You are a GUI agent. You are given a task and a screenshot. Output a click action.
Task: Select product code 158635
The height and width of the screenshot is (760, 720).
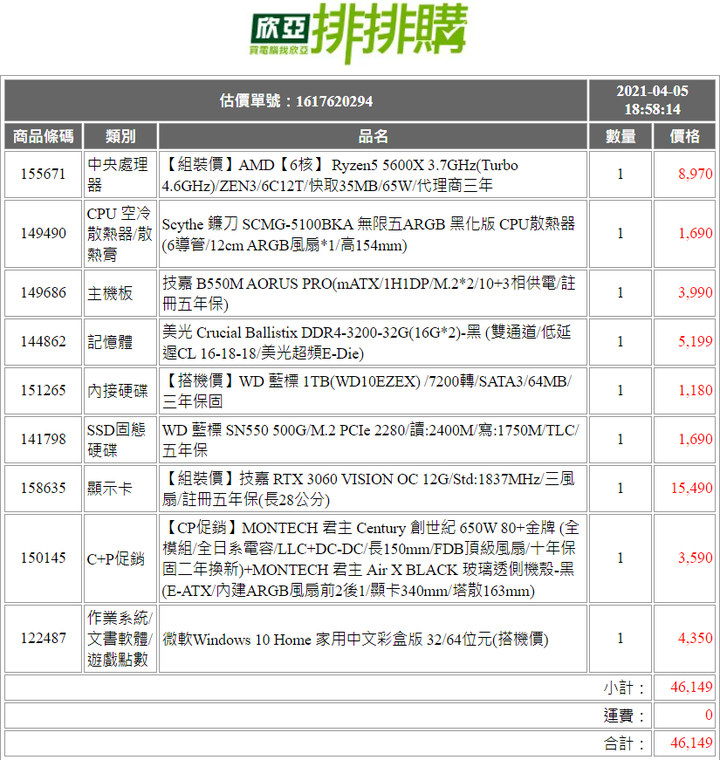coord(43,488)
